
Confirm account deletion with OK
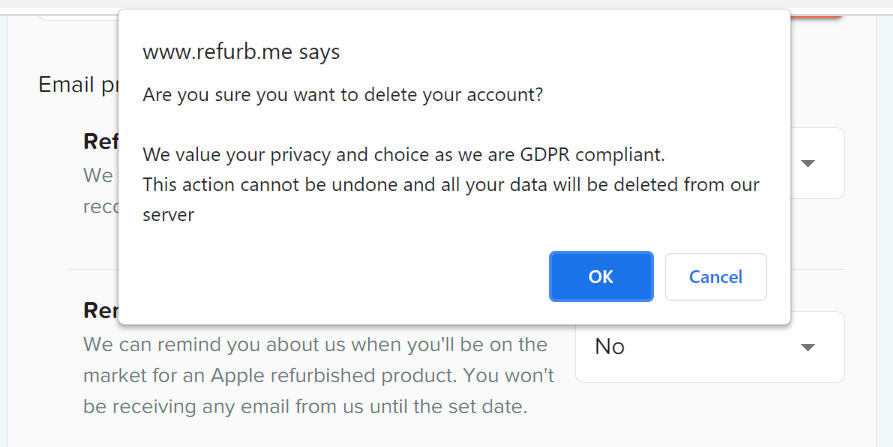click(600, 277)
